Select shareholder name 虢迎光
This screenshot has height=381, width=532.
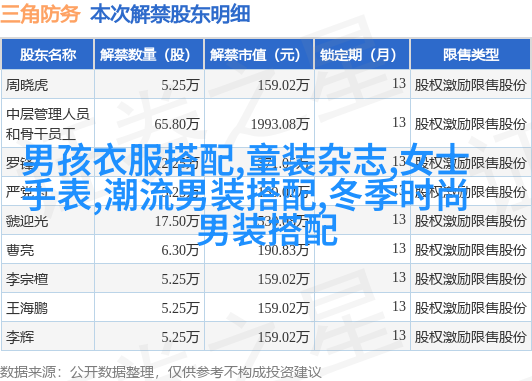point(27,221)
